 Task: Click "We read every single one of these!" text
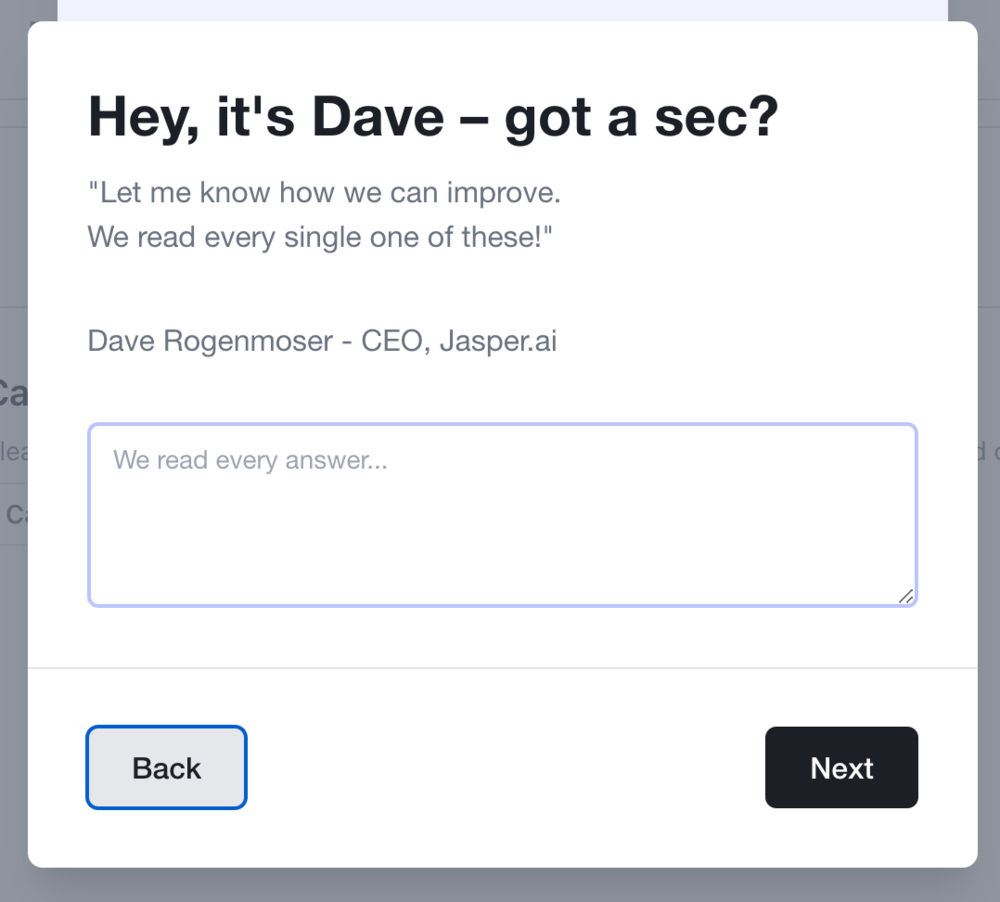click(x=320, y=237)
